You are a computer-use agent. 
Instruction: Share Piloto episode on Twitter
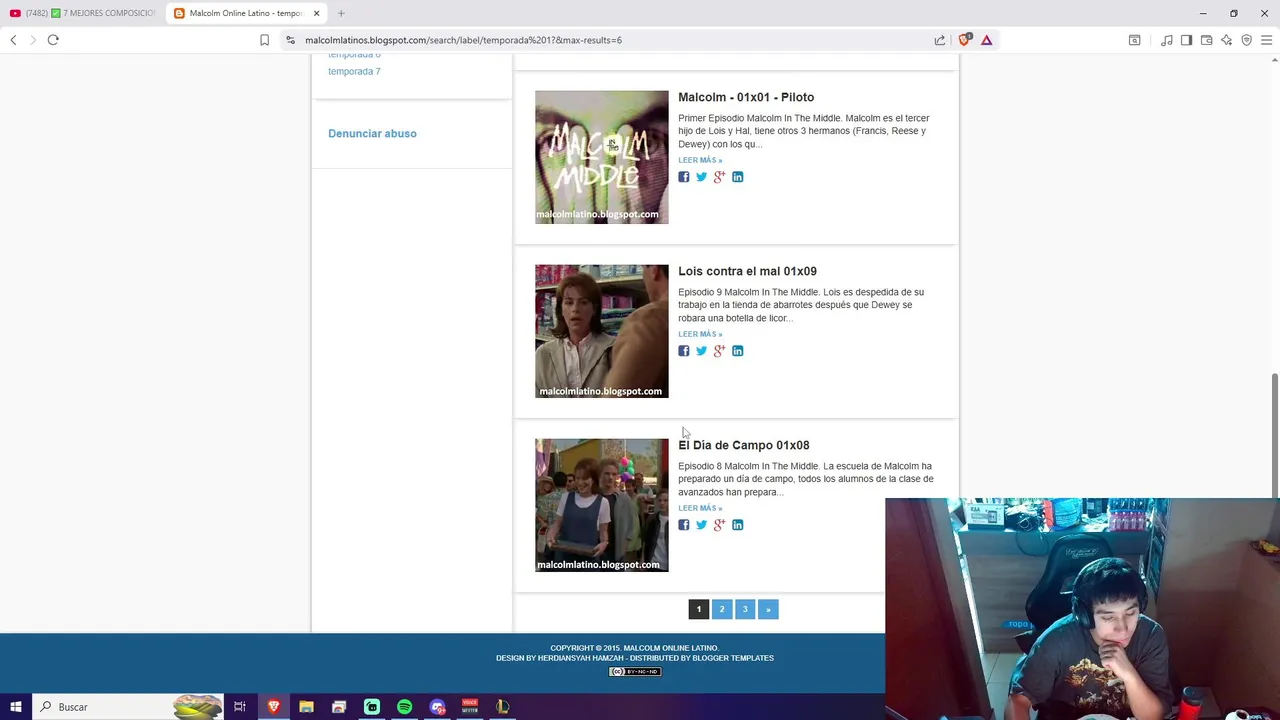click(x=701, y=177)
